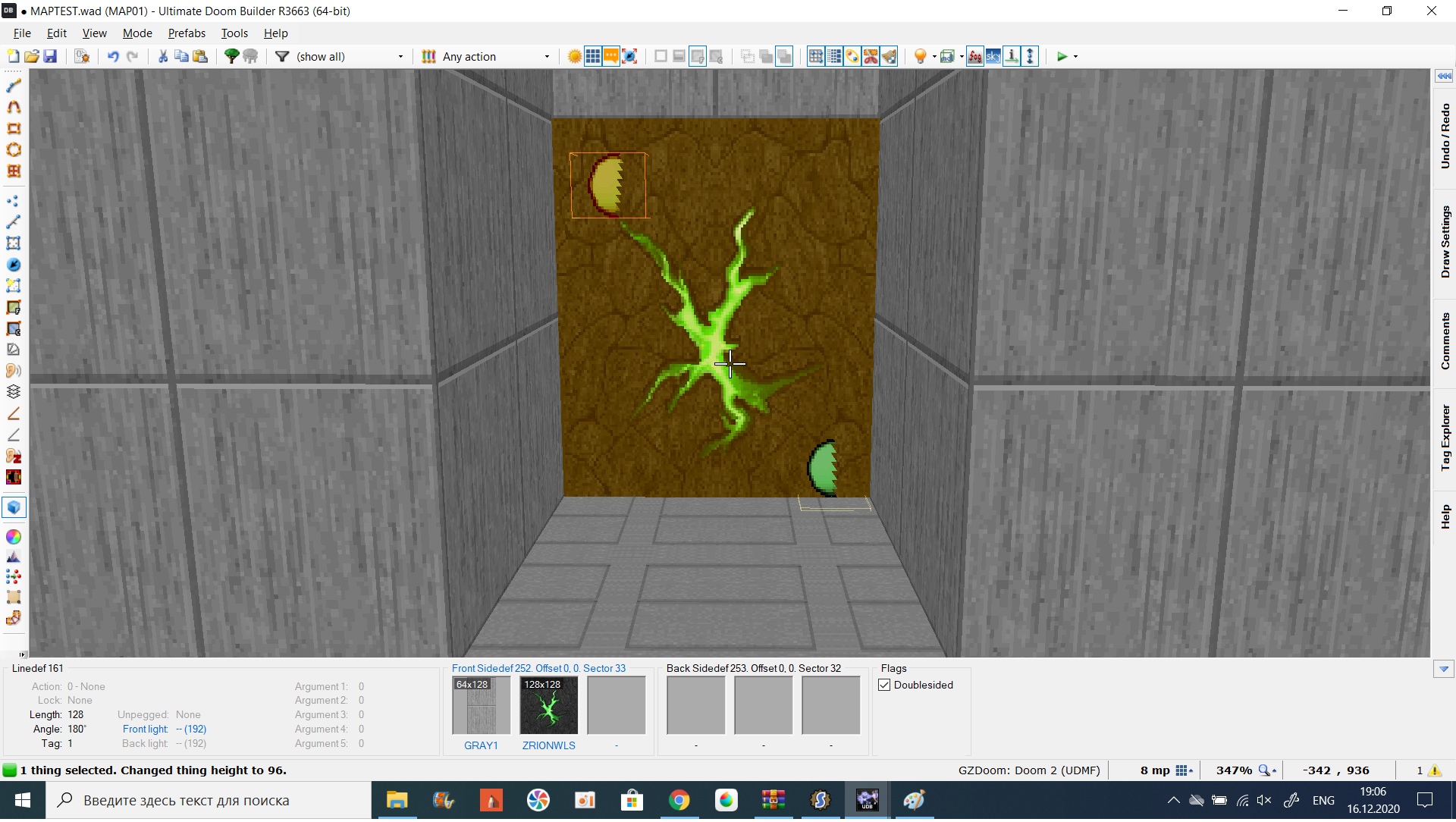Toggle the dotted grid merge button
The width and height of the screenshot is (1456, 822).
834,57
